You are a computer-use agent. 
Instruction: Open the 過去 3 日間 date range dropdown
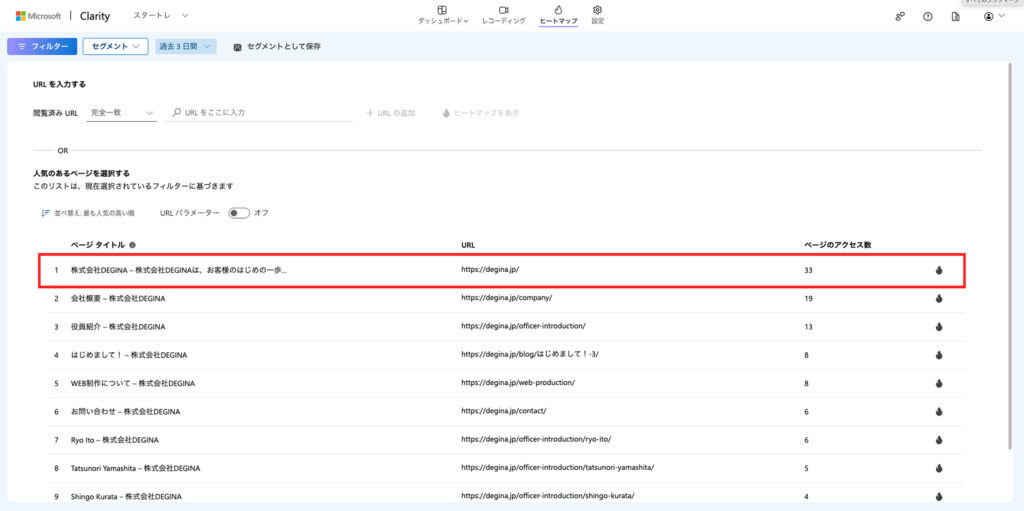click(185, 46)
